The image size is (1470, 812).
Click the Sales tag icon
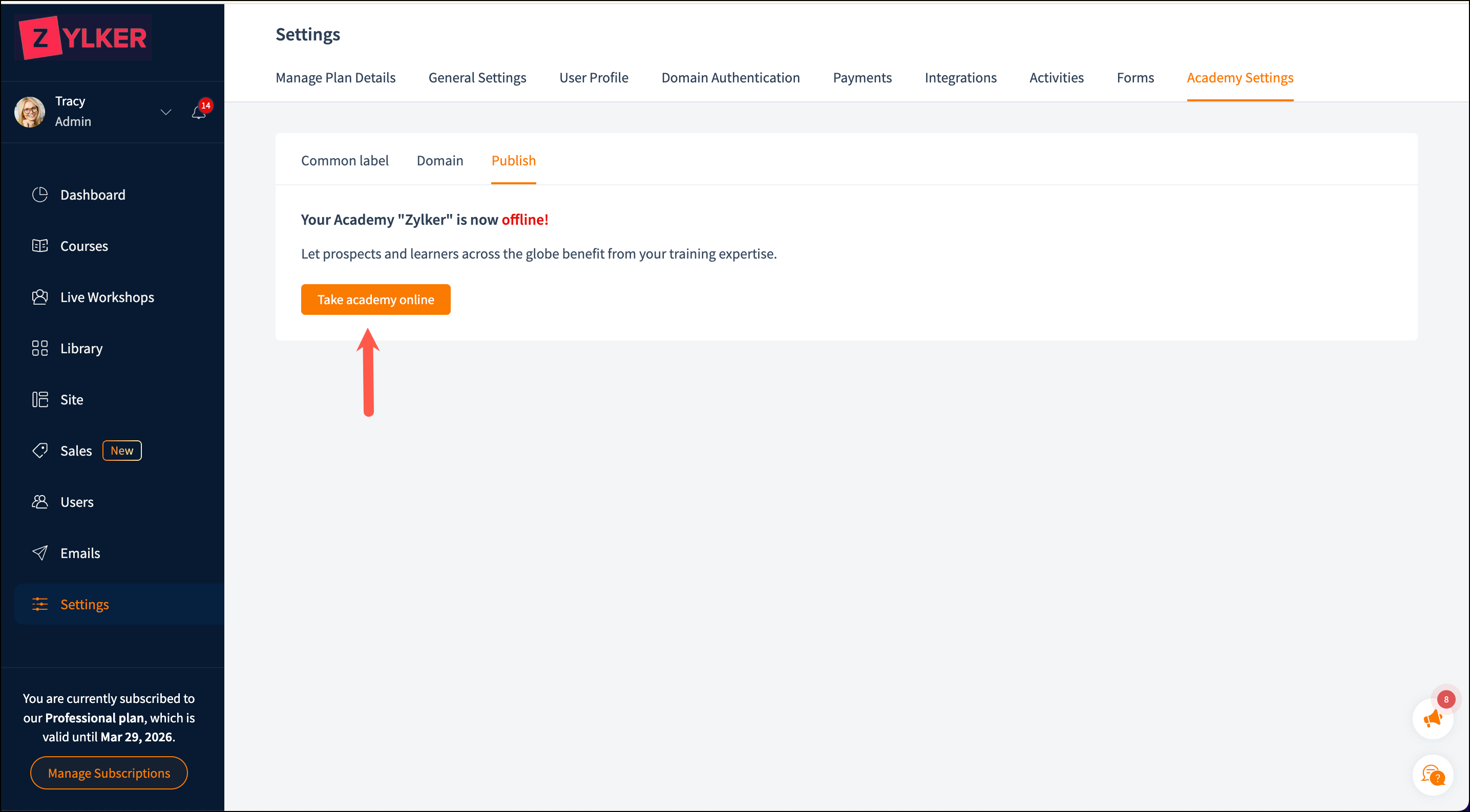coord(40,451)
